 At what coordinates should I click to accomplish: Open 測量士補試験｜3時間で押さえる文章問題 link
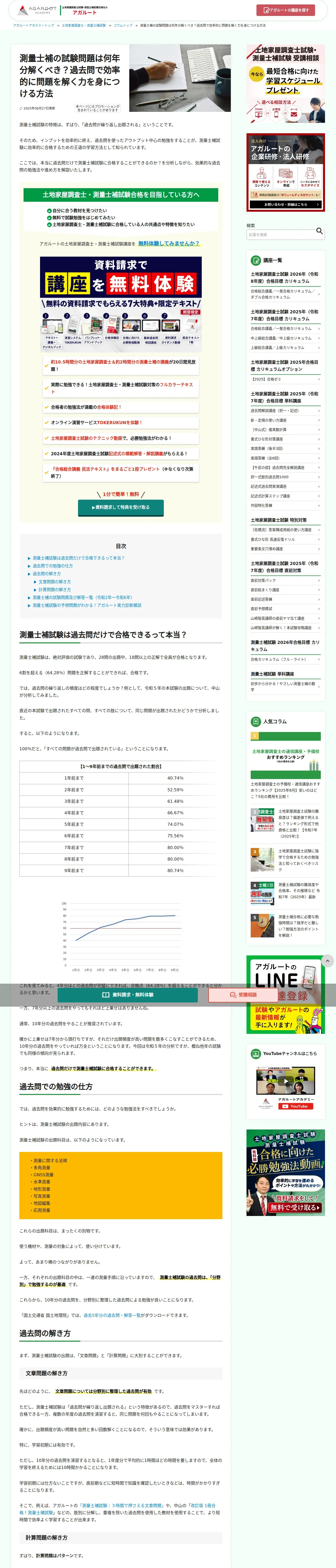tap(122, 1505)
